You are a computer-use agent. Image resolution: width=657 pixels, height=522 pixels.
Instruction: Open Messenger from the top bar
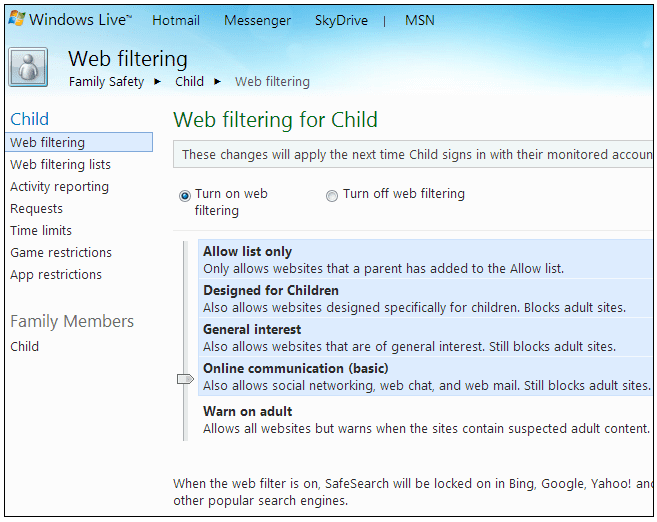tap(257, 20)
